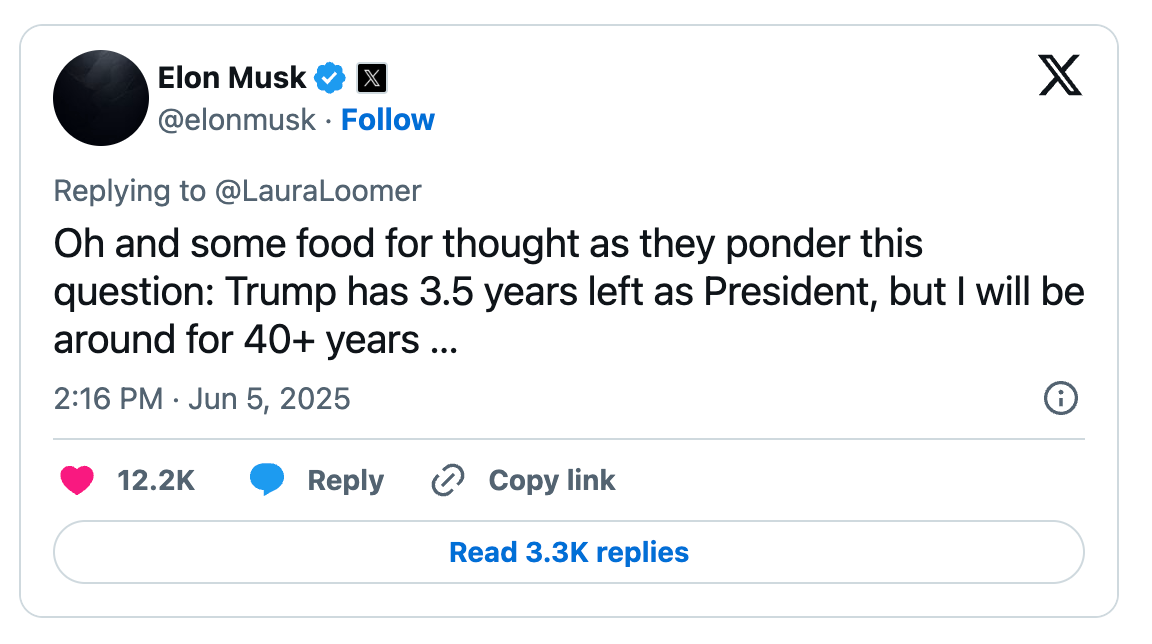
Task: Click the Copy link text
Action: point(552,480)
